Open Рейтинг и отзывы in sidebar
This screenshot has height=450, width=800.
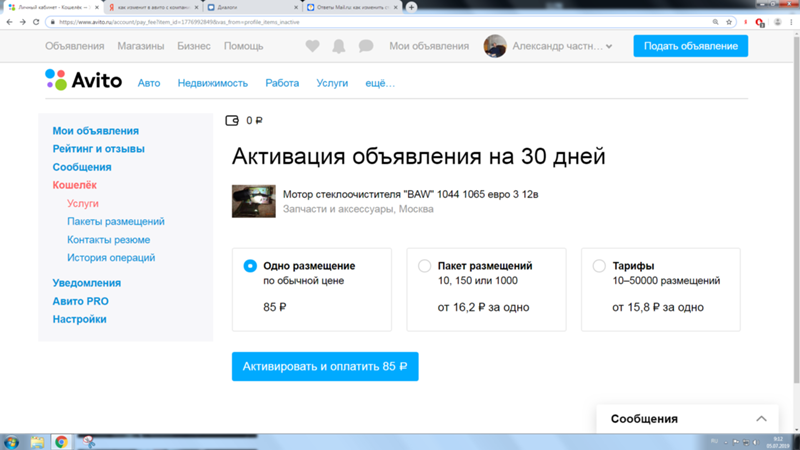pos(98,149)
